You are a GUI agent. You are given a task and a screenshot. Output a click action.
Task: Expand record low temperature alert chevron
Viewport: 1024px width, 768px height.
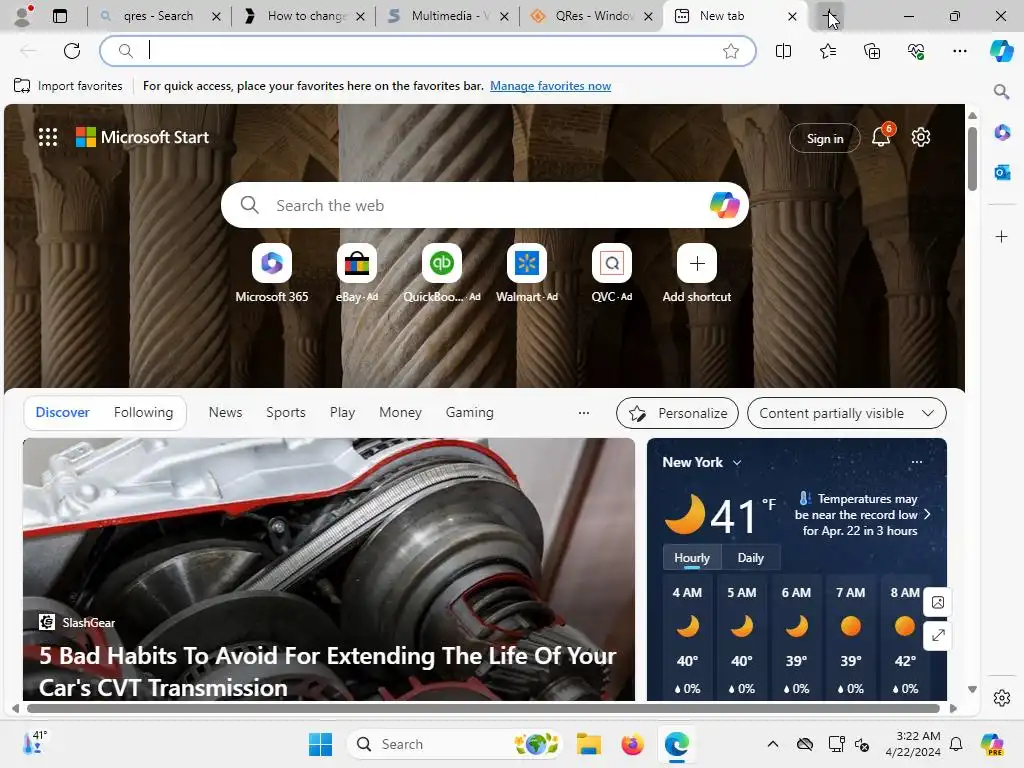[927, 515]
